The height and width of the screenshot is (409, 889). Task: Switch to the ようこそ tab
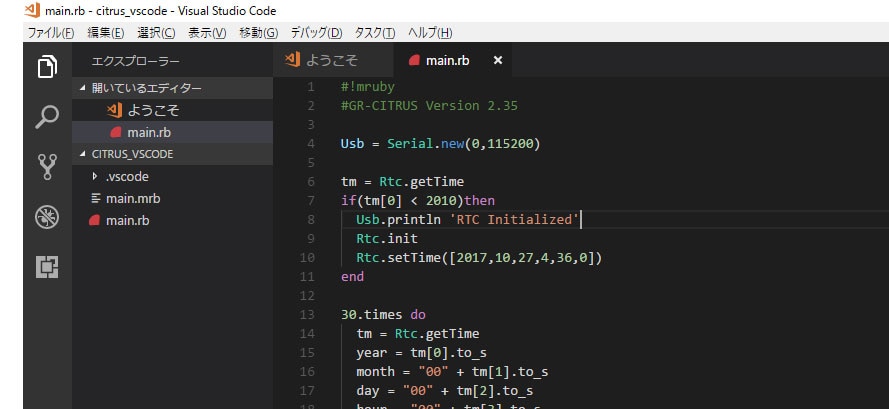pyautogui.click(x=333, y=60)
